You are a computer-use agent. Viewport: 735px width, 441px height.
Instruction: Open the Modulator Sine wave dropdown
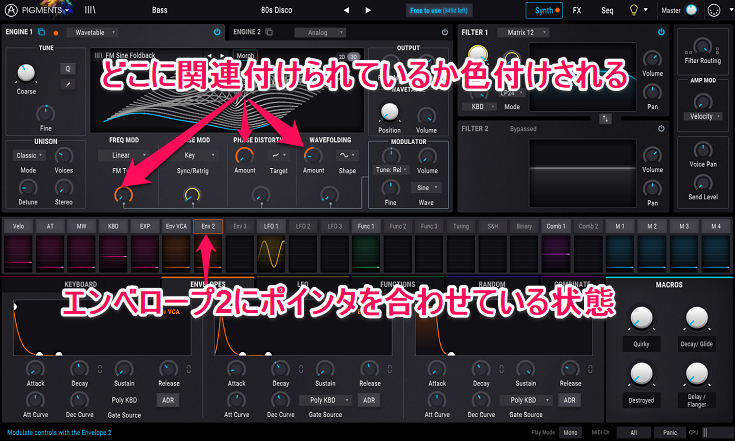pyautogui.click(x=426, y=187)
